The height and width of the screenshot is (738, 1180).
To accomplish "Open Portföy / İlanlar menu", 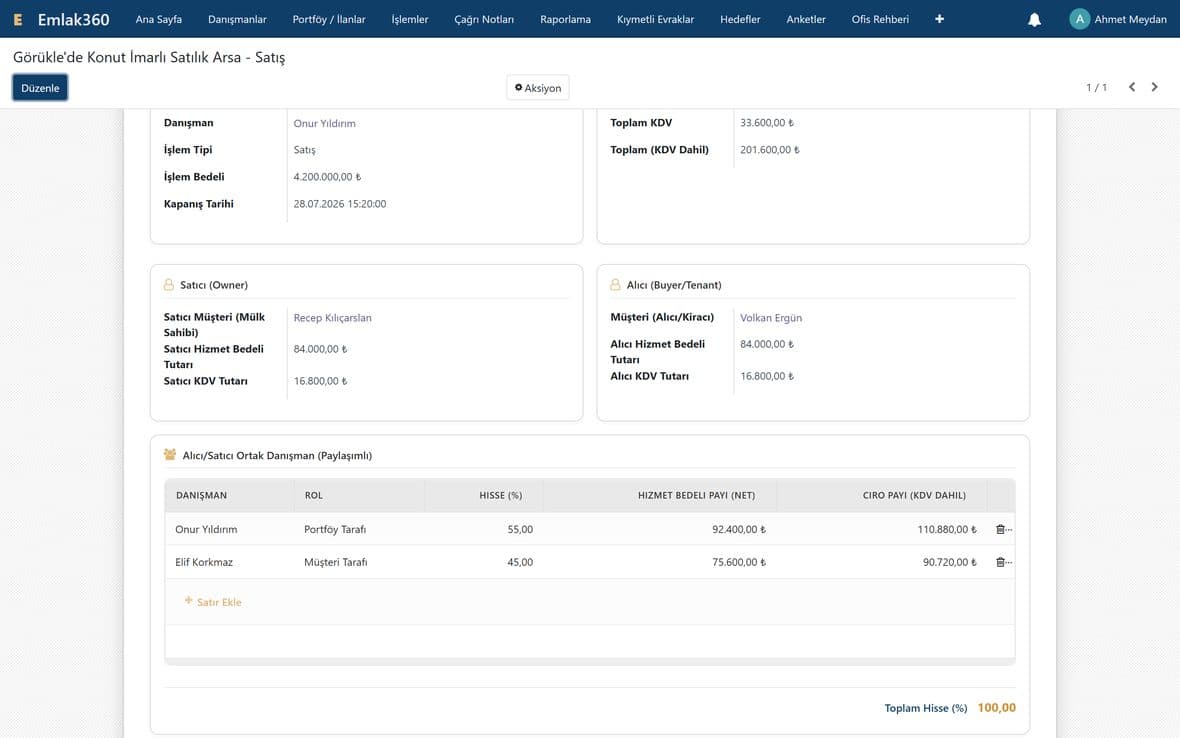I will 329,20.
